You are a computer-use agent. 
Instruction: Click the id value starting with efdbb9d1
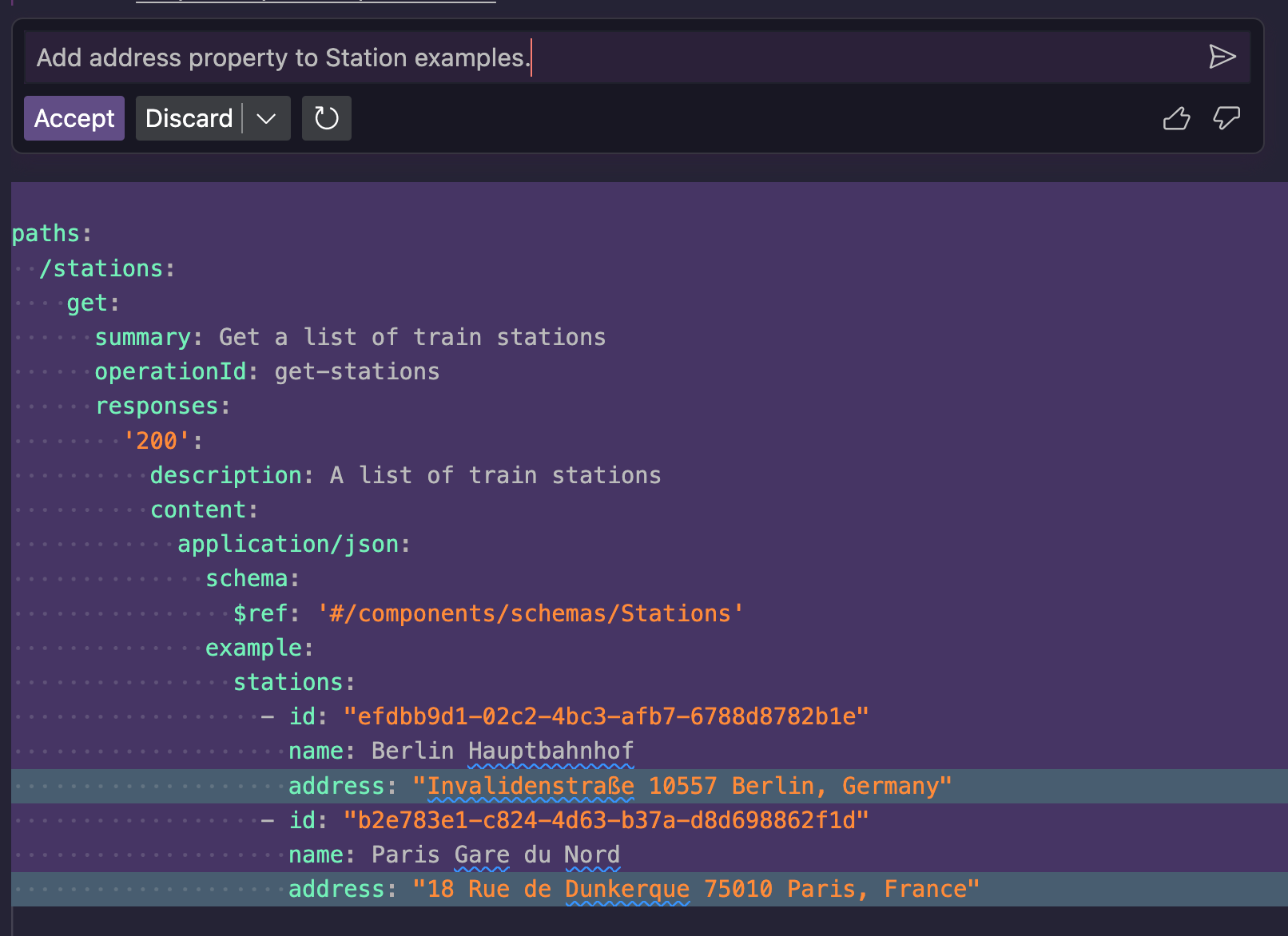coord(606,716)
